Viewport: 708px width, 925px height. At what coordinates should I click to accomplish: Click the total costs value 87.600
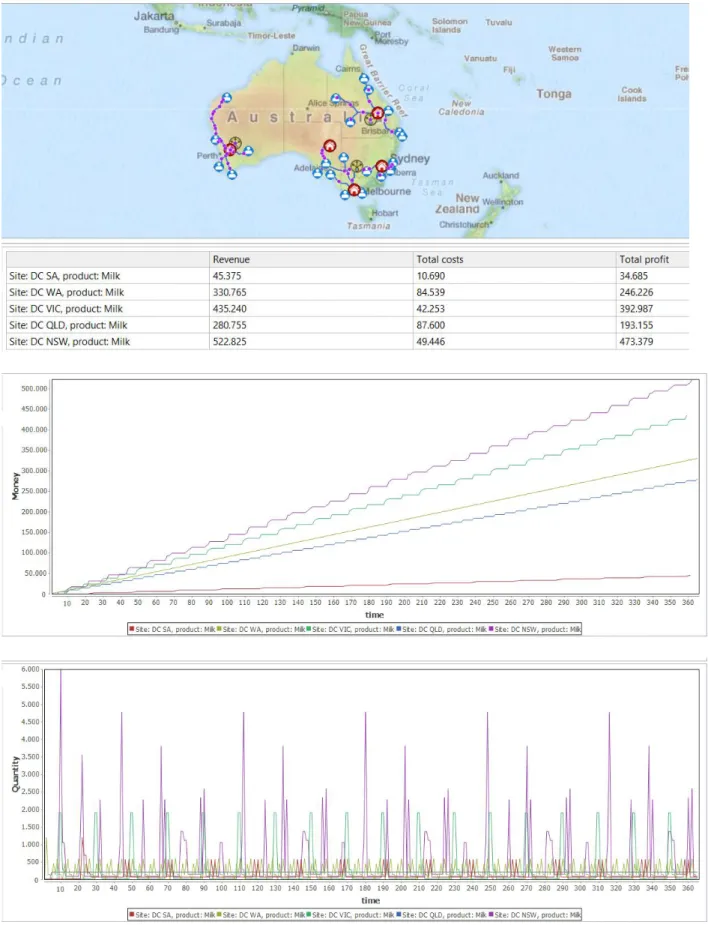coord(431,325)
